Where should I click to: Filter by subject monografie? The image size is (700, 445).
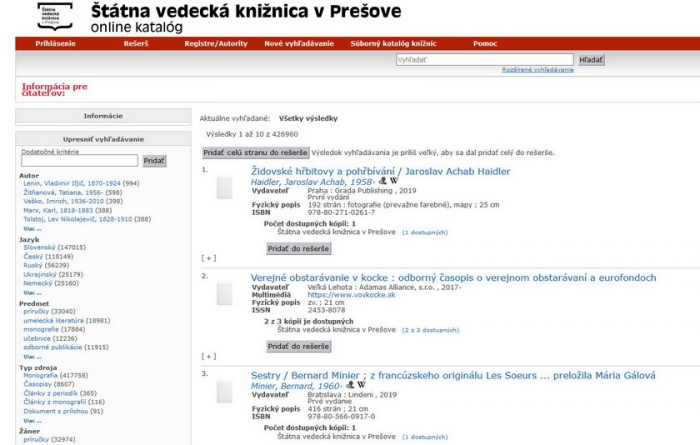41,329
